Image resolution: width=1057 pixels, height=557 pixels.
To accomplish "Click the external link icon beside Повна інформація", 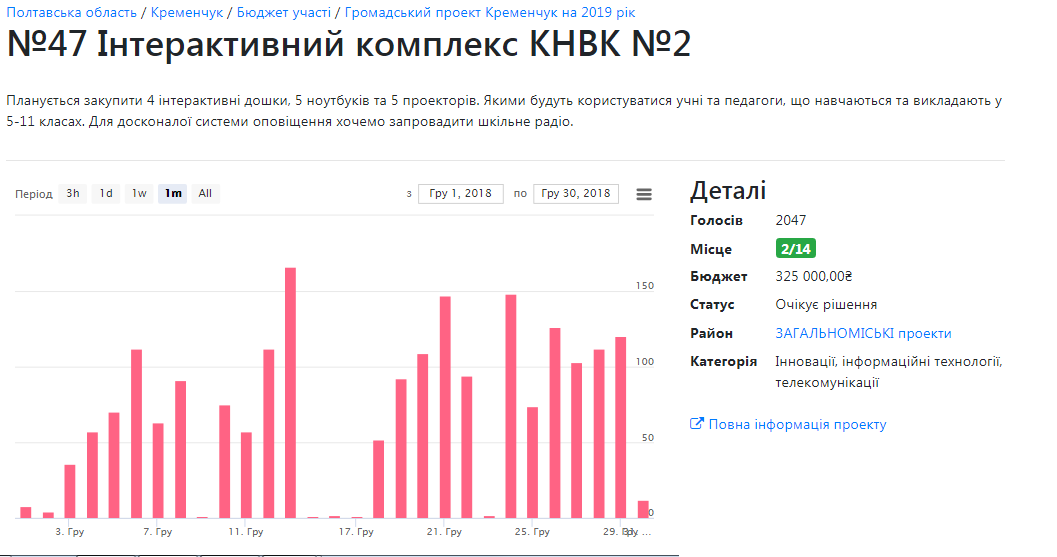I will [x=697, y=424].
